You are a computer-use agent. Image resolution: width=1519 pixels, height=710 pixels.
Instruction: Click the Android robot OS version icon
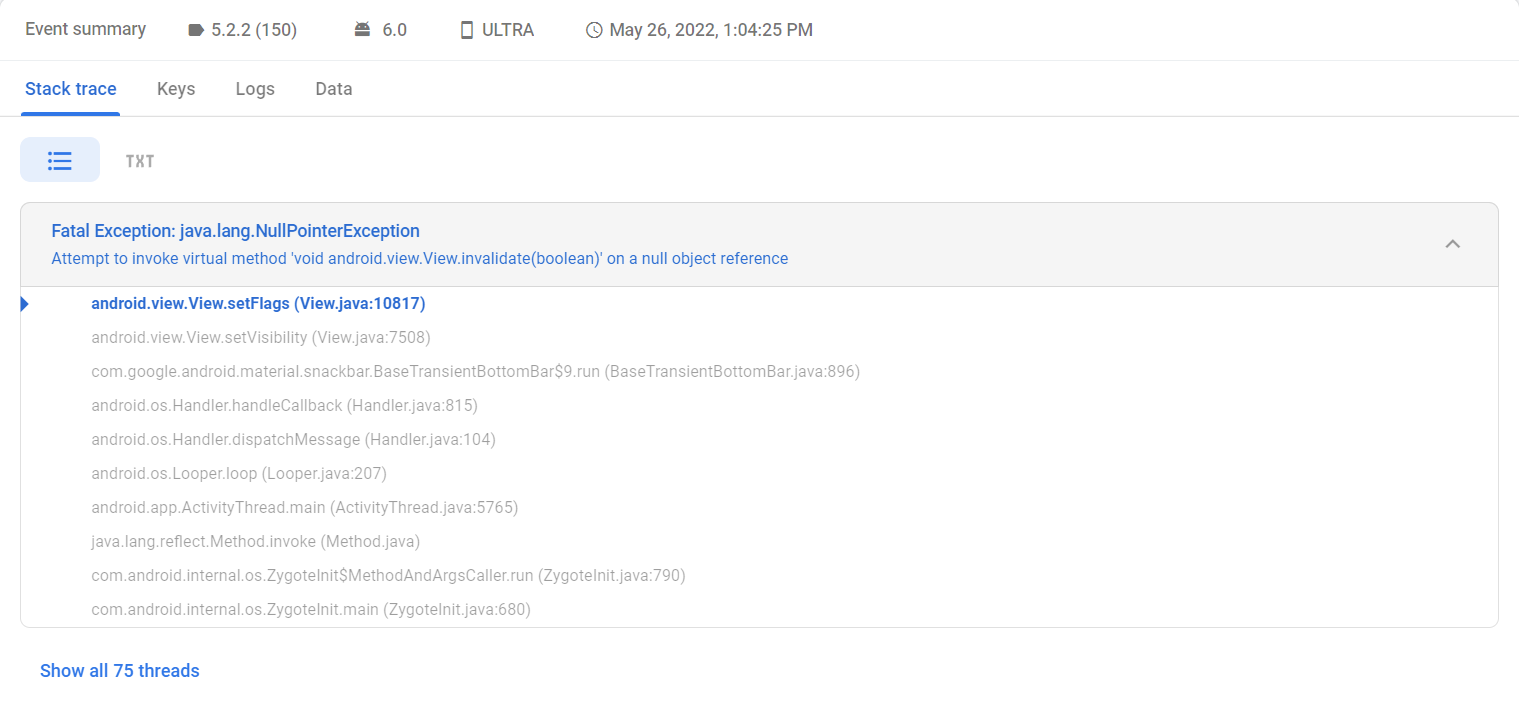(x=360, y=29)
